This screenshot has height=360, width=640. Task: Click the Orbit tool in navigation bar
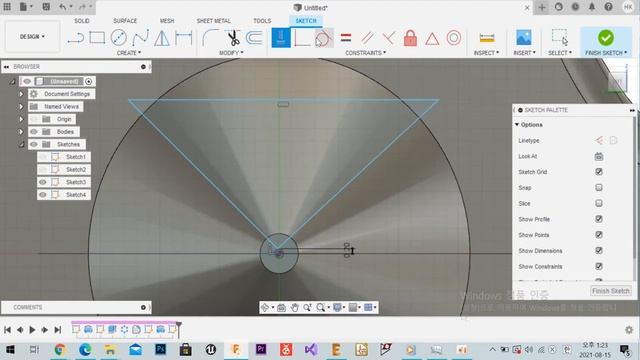click(x=265, y=307)
